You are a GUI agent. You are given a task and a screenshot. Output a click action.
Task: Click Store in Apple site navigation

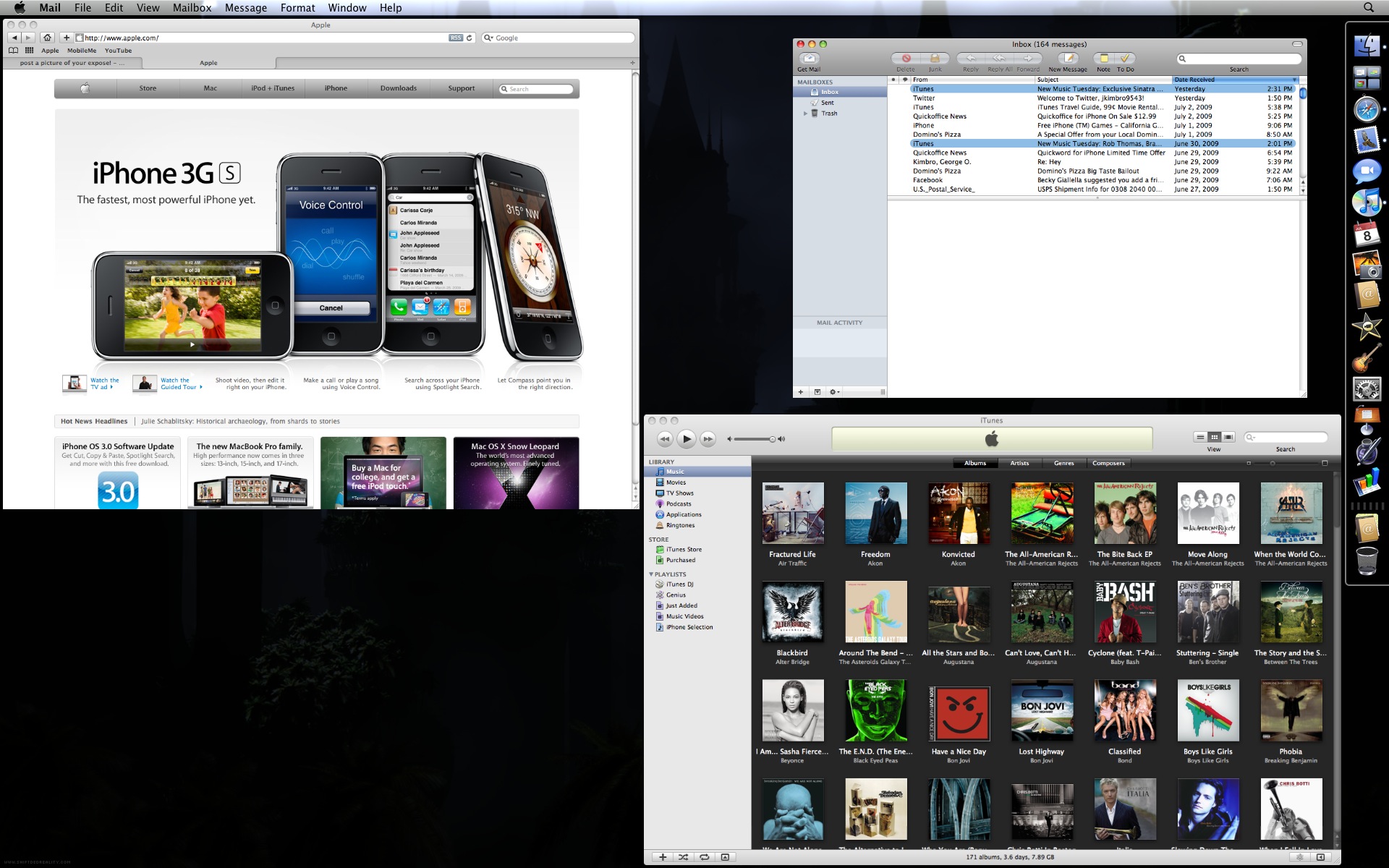(148, 88)
